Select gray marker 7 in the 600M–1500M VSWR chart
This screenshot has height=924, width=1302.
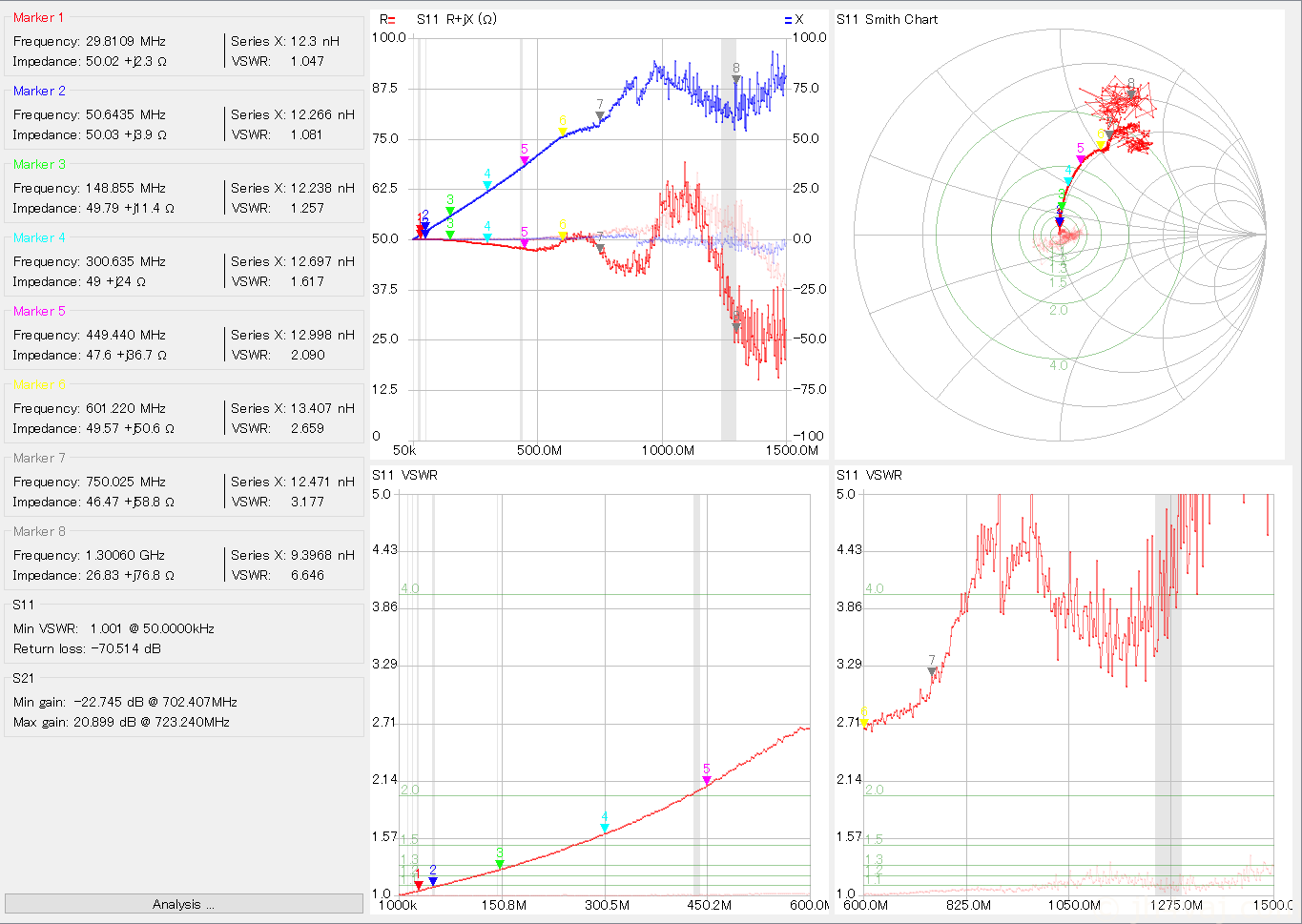tap(932, 671)
